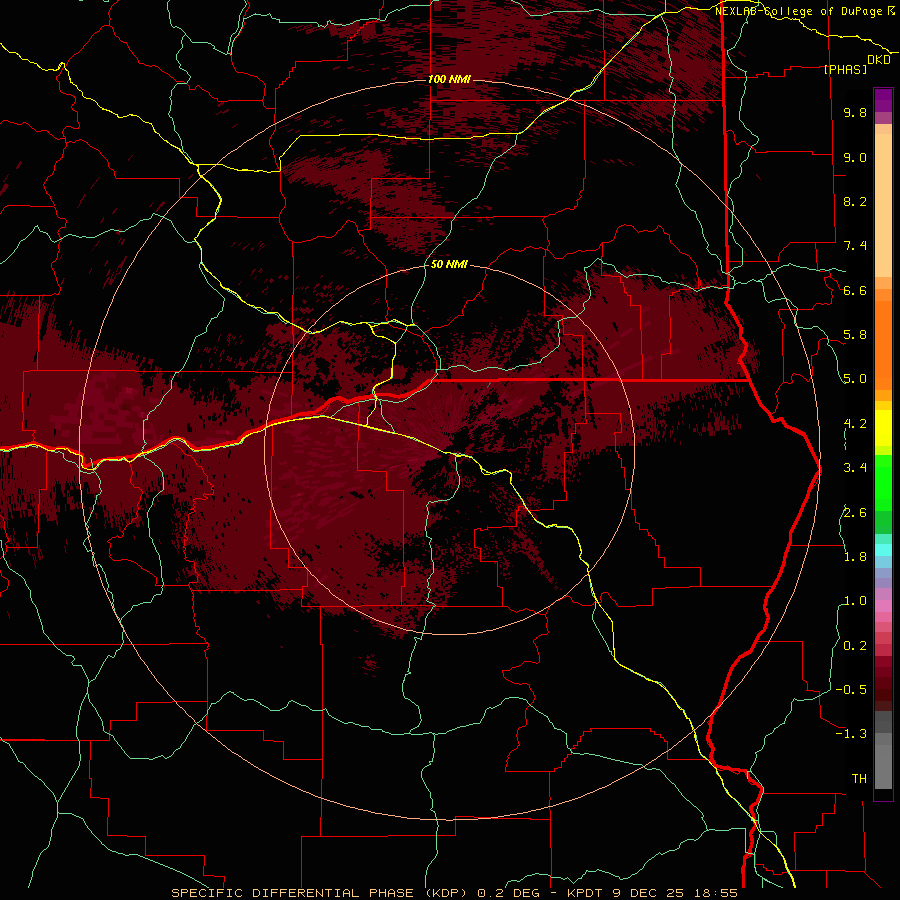Click the 2.6 value on the color scale

click(855, 513)
